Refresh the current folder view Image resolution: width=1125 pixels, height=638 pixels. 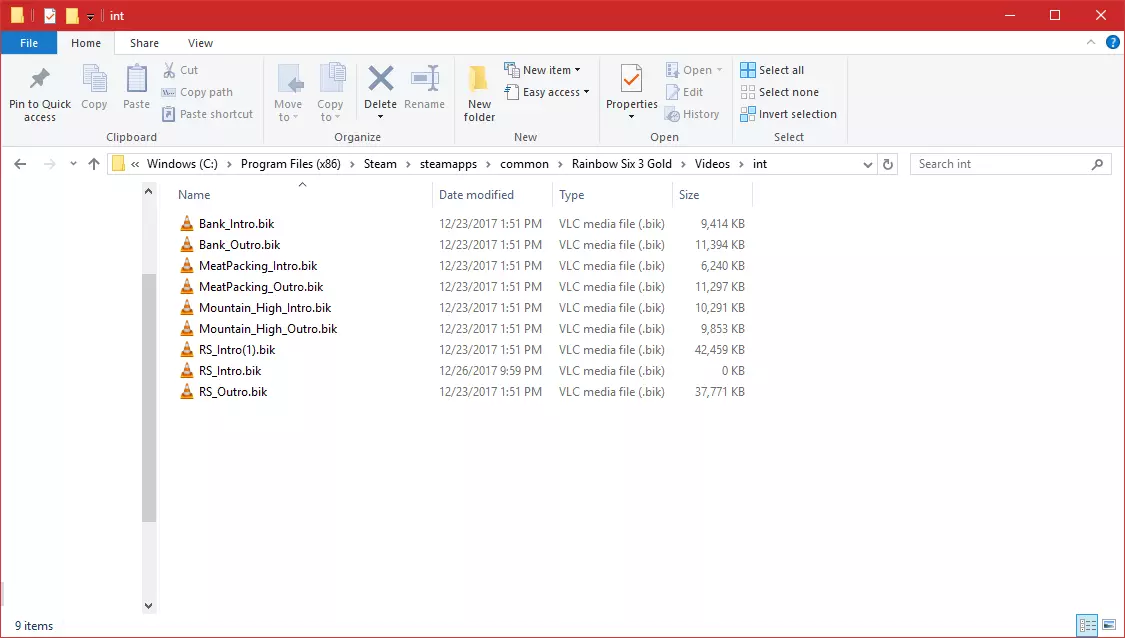pos(888,164)
